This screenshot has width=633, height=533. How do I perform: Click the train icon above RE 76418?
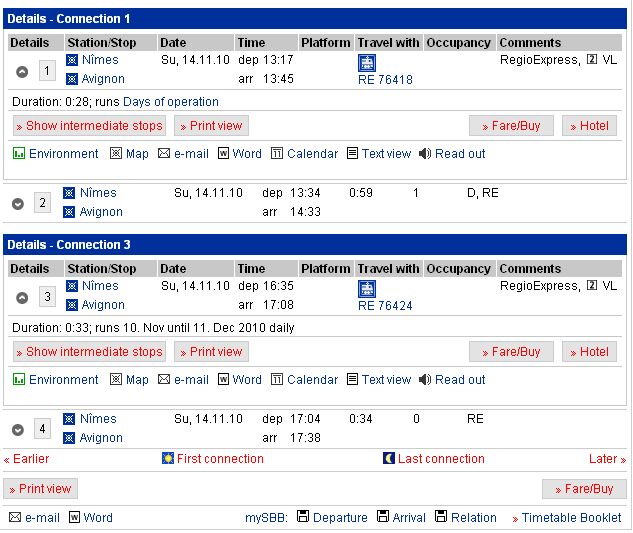367,63
